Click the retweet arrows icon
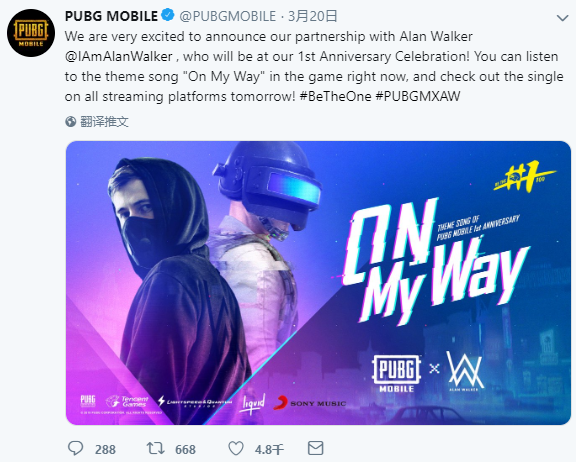Viewport: 576px width, 462px height. [x=155, y=448]
